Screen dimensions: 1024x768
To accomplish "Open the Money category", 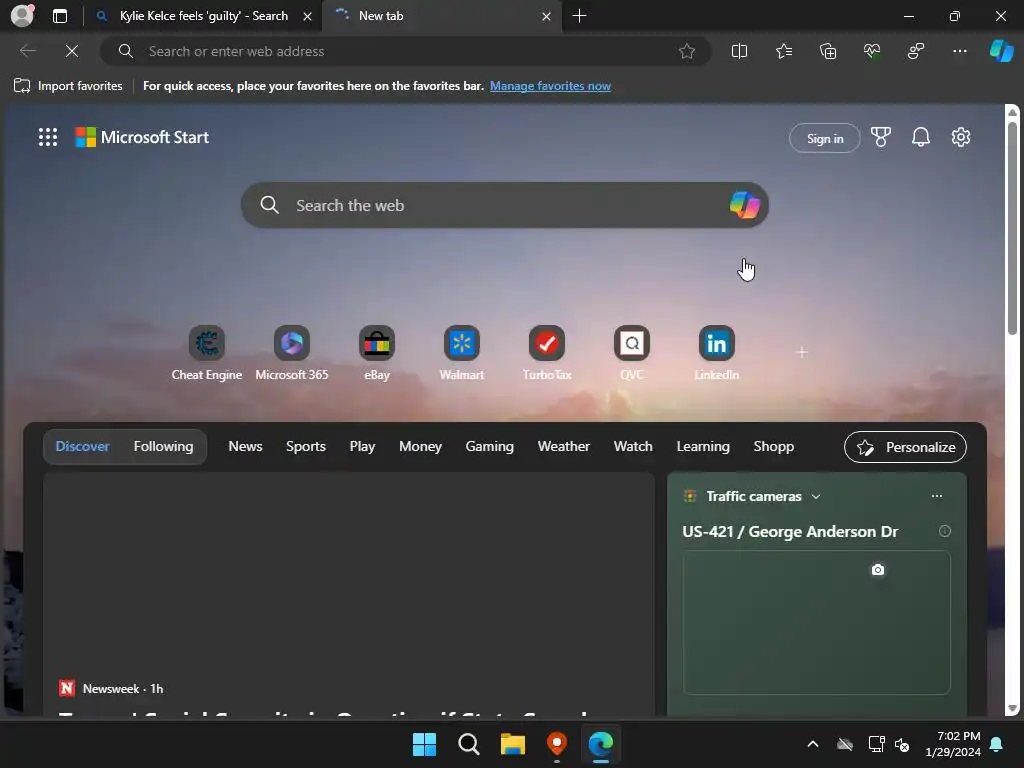I will [x=420, y=447].
